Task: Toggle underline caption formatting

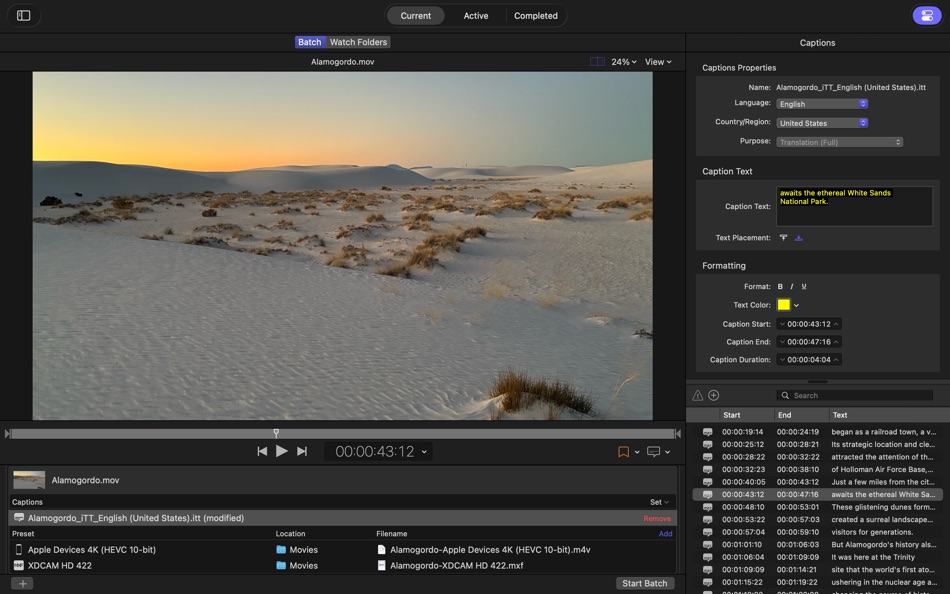Action: tap(804, 287)
